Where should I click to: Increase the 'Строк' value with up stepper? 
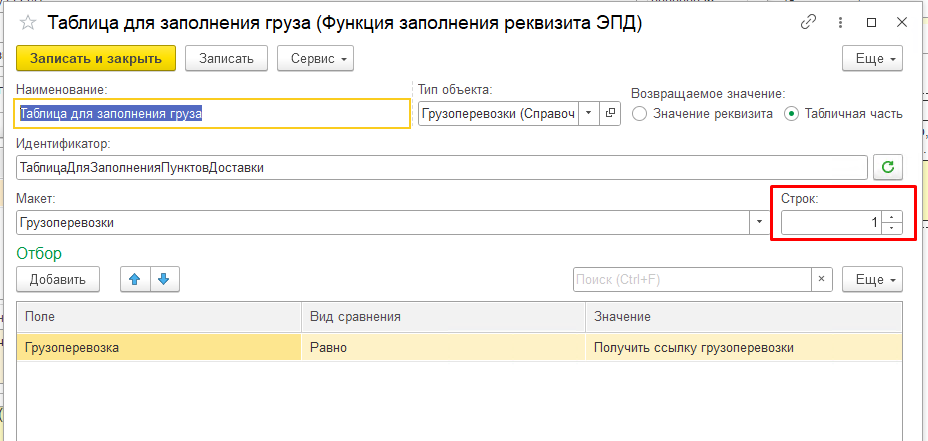coord(892,217)
